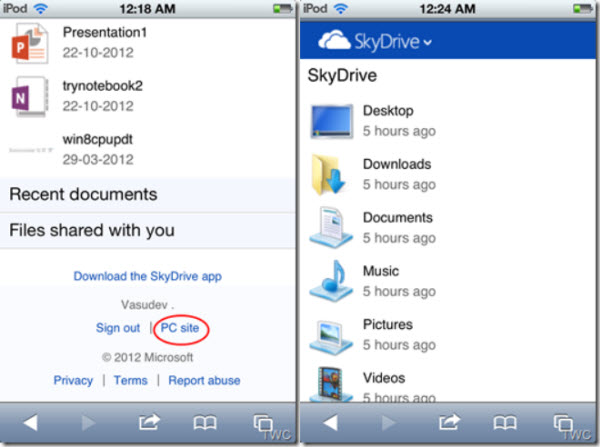Viewport: 600px width, 447px height.
Task: Tap the Downloads folder label
Action: (x=397, y=165)
